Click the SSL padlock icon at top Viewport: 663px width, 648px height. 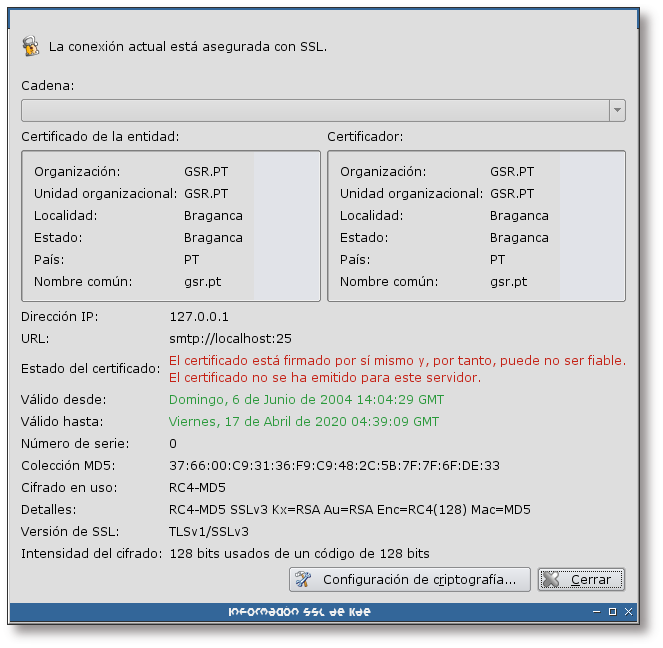31,46
